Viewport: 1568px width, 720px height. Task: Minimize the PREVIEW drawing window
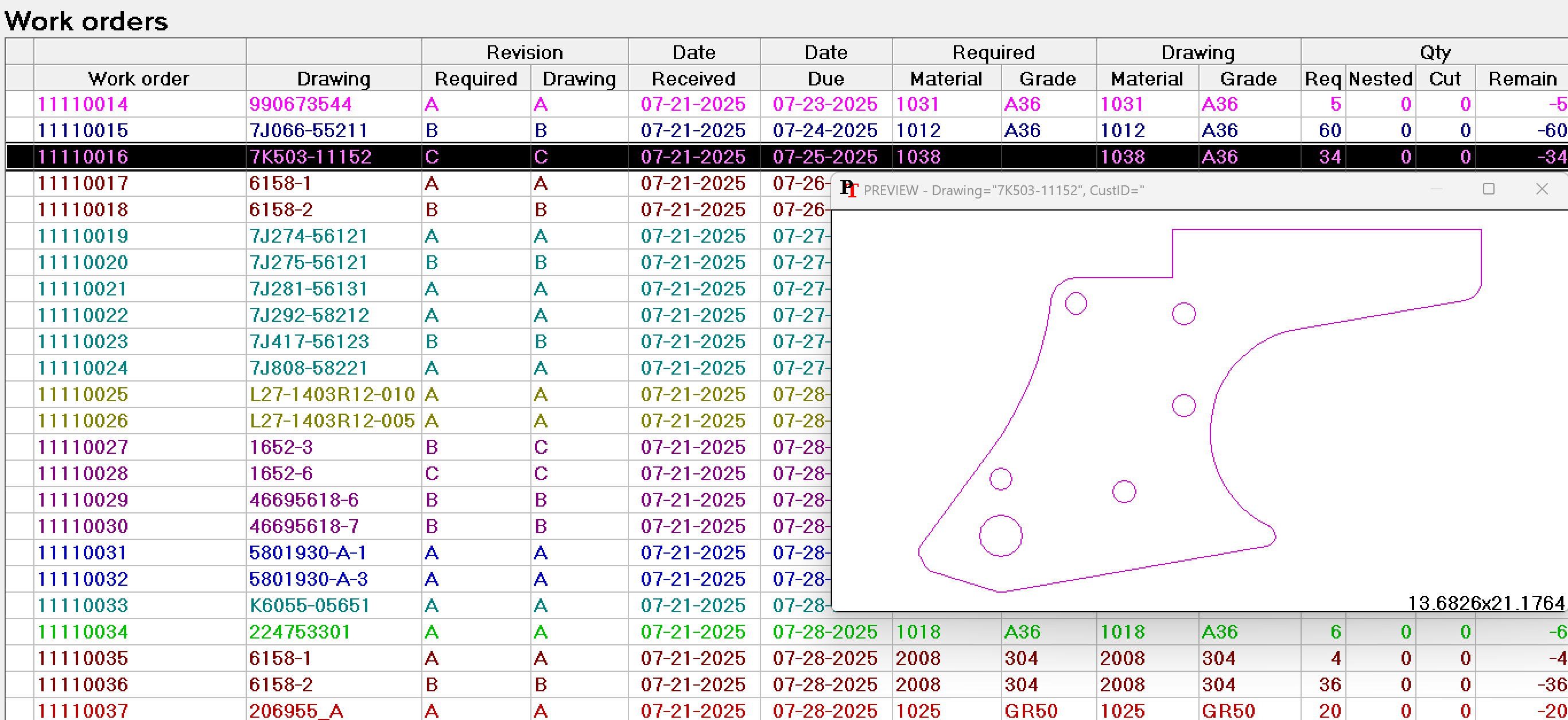(1437, 189)
